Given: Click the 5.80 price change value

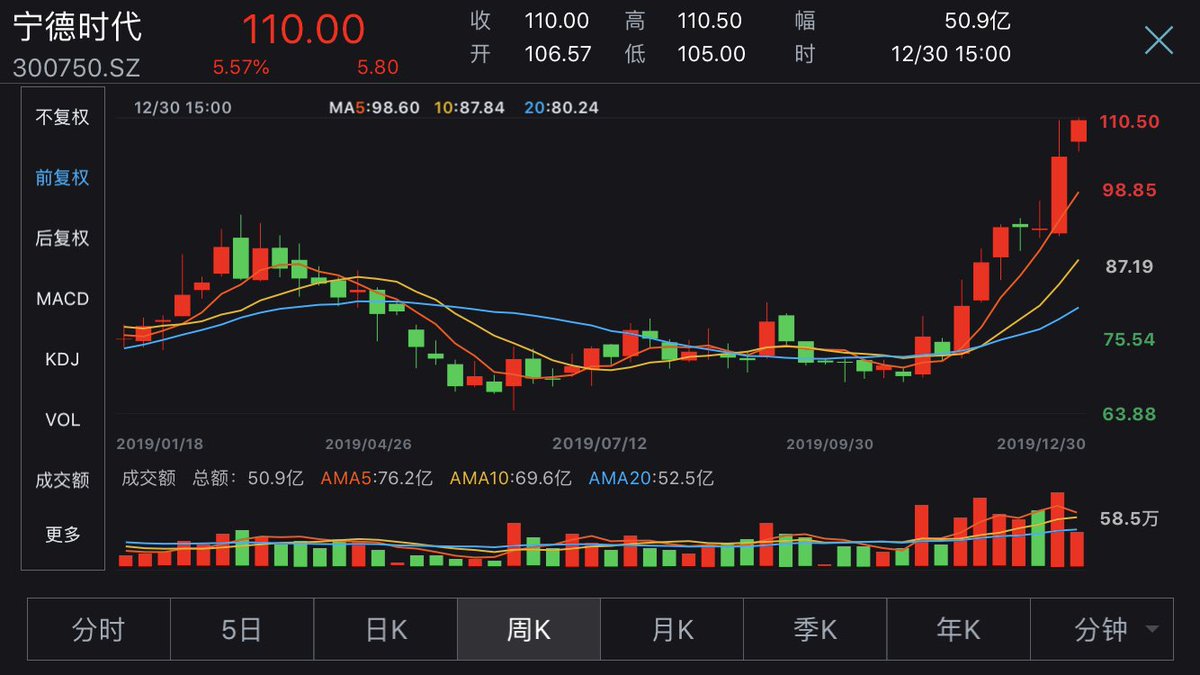Looking at the screenshot, I should click(378, 67).
